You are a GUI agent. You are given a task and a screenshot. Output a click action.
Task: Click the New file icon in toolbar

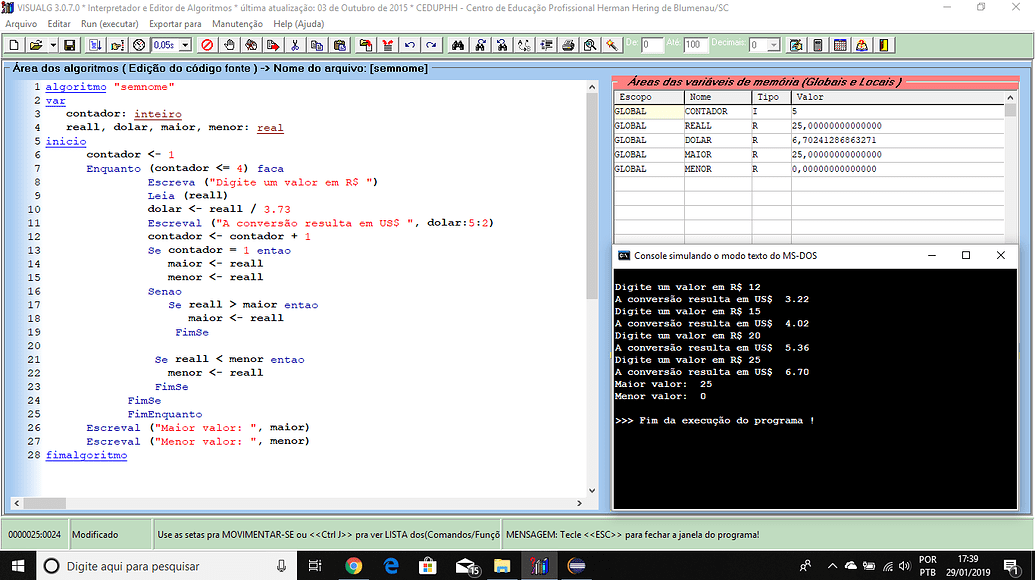coord(14,45)
